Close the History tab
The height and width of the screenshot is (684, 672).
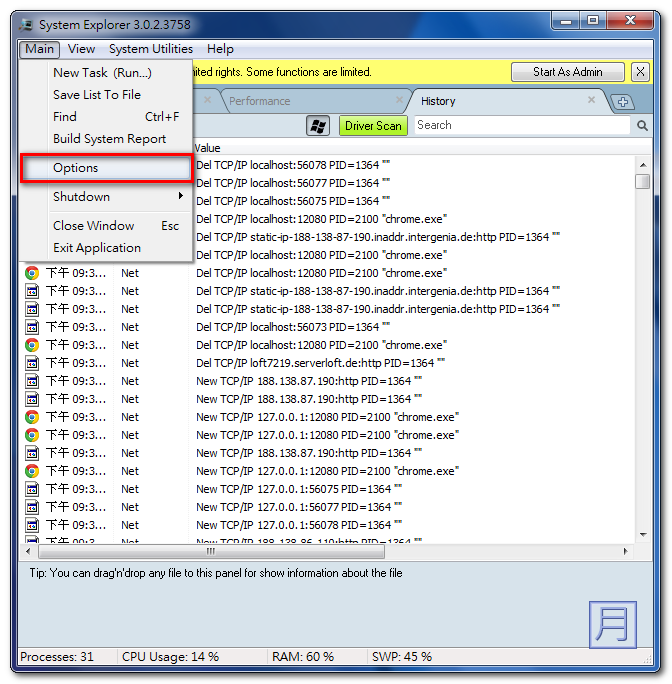coord(592,100)
